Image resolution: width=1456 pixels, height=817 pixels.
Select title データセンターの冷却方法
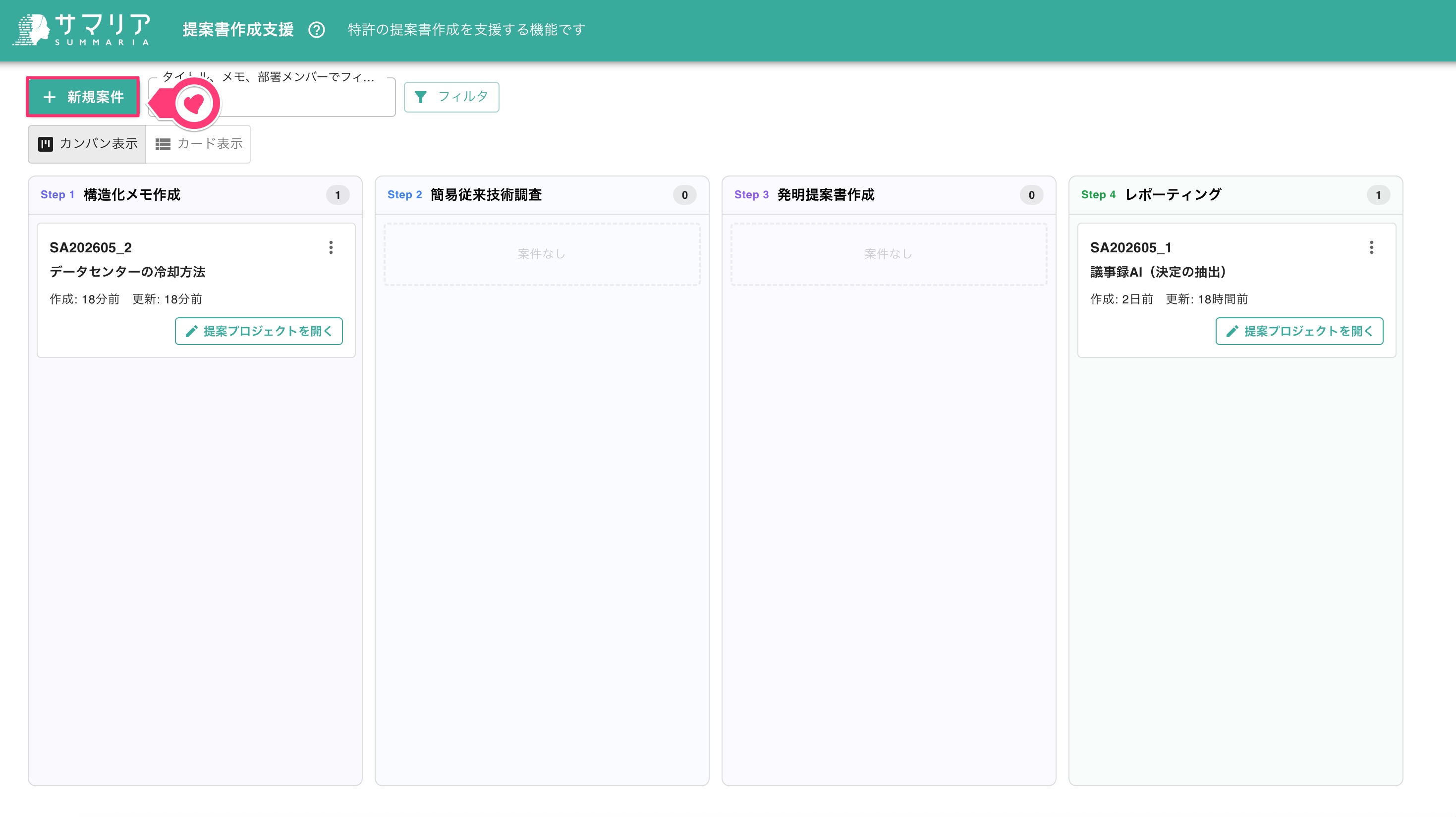(x=128, y=272)
